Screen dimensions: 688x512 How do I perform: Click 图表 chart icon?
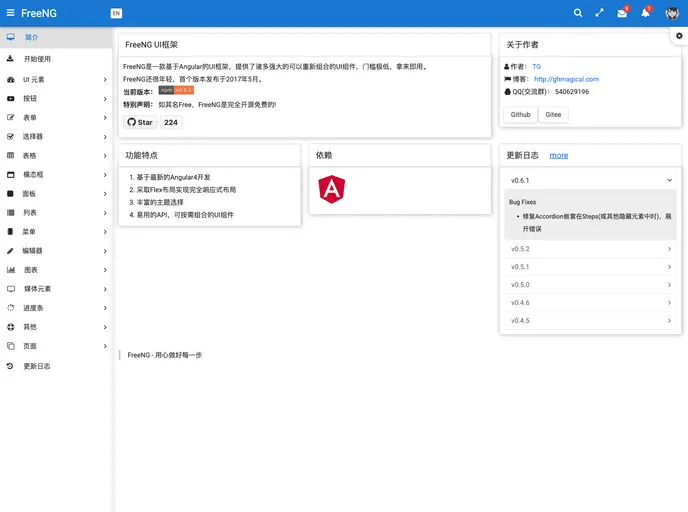11,270
